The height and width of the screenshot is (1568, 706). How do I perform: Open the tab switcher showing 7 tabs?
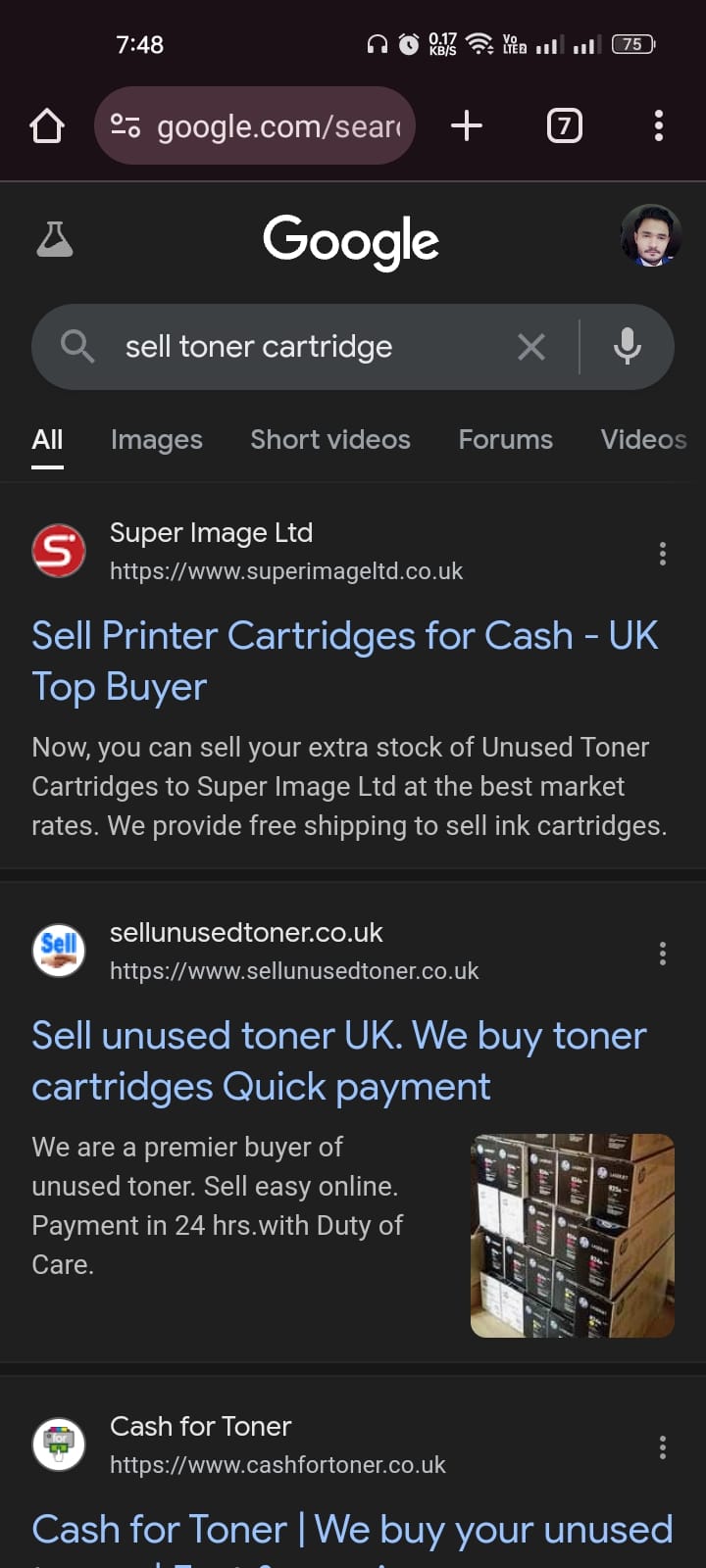[564, 125]
